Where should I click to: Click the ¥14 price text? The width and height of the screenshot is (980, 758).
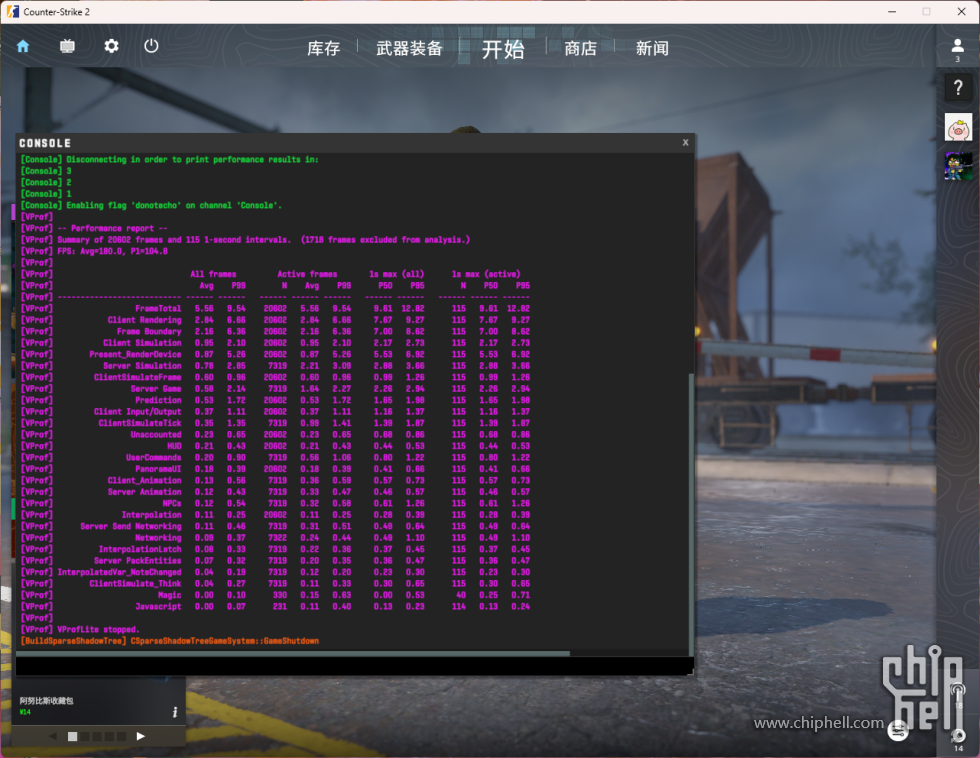pos(25,712)
